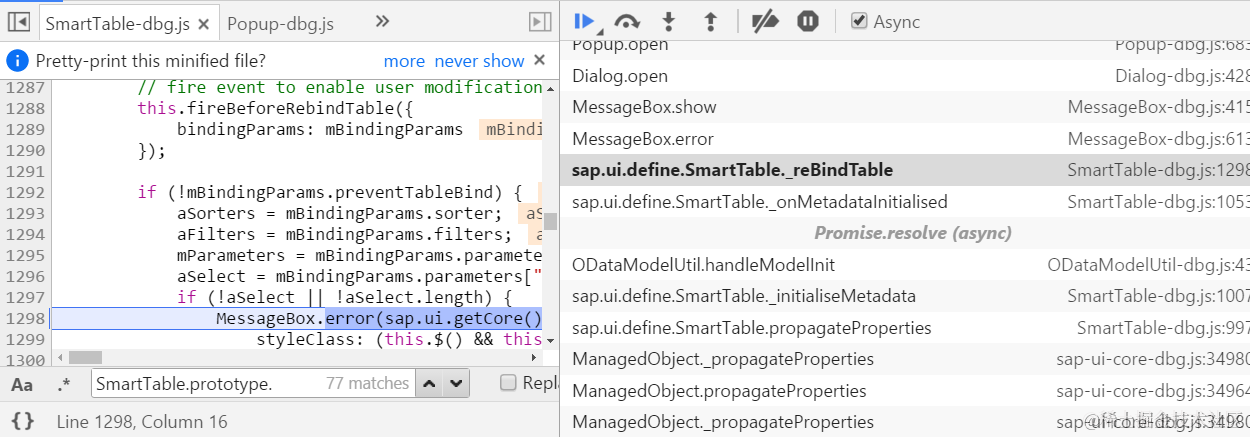Screen dimensions: 1250x437
Task: Toggle the Replace checkbox
Action: [508, 382]
